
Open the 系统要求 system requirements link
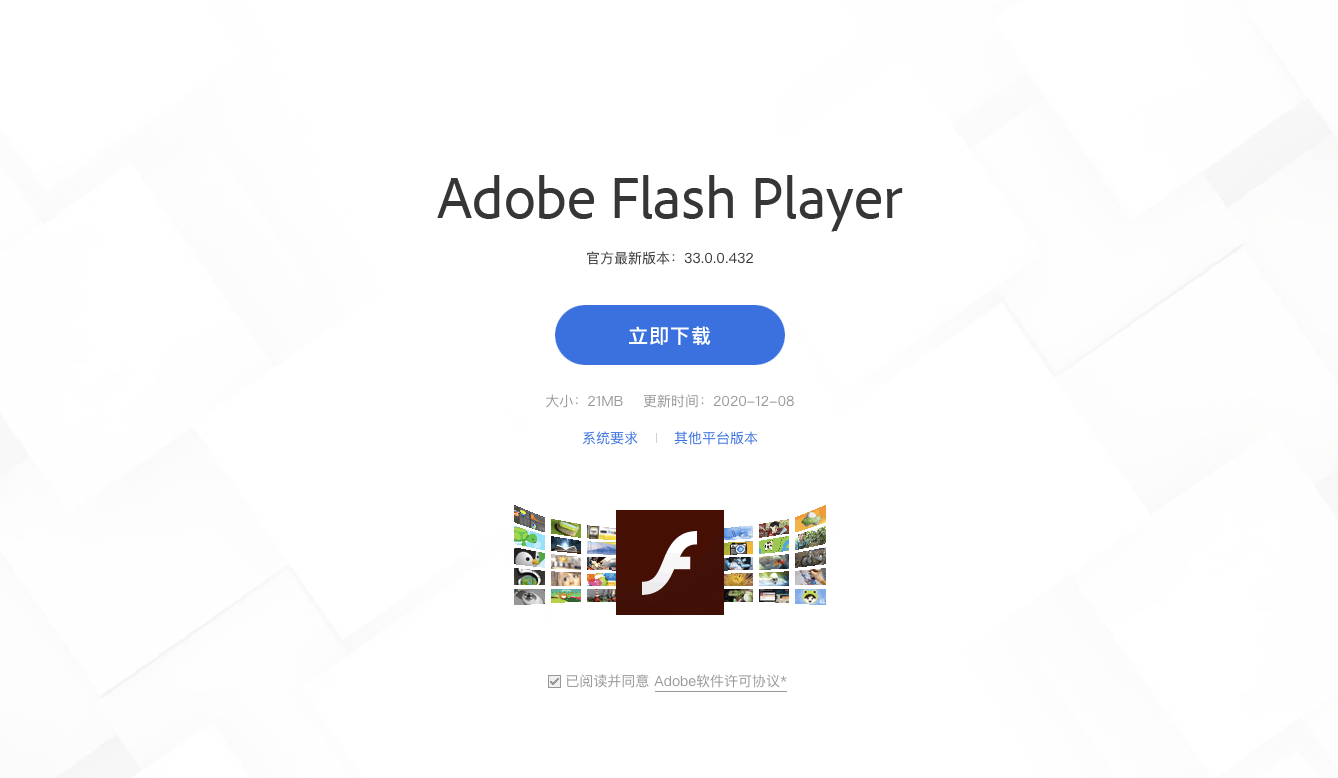coord(610,438)
